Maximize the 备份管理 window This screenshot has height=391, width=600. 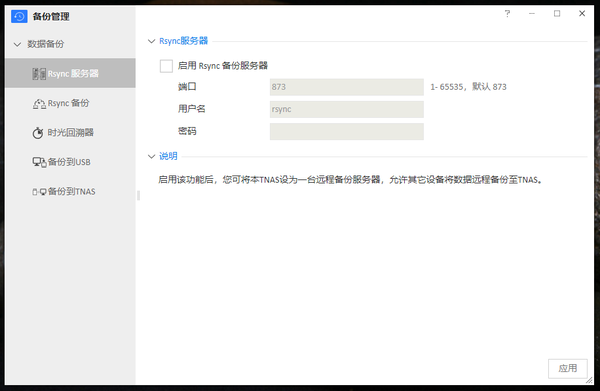[x=557, y=14]
